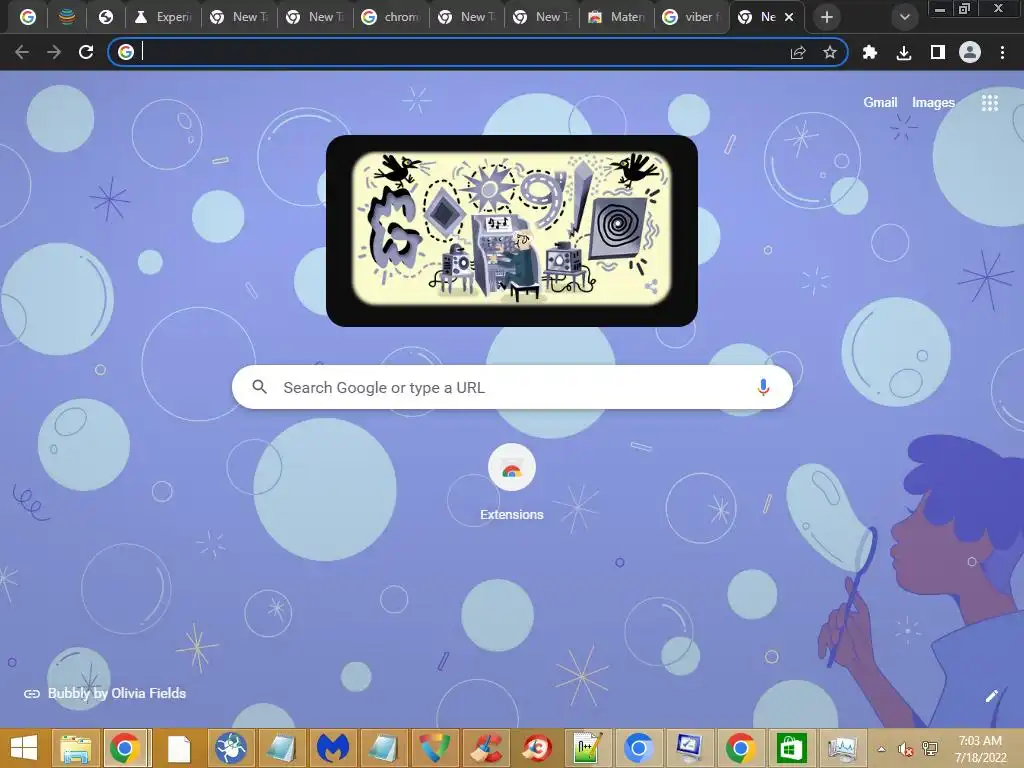
Task: Open File Explorer from taskbar
Action: click(x=75, y=748)
